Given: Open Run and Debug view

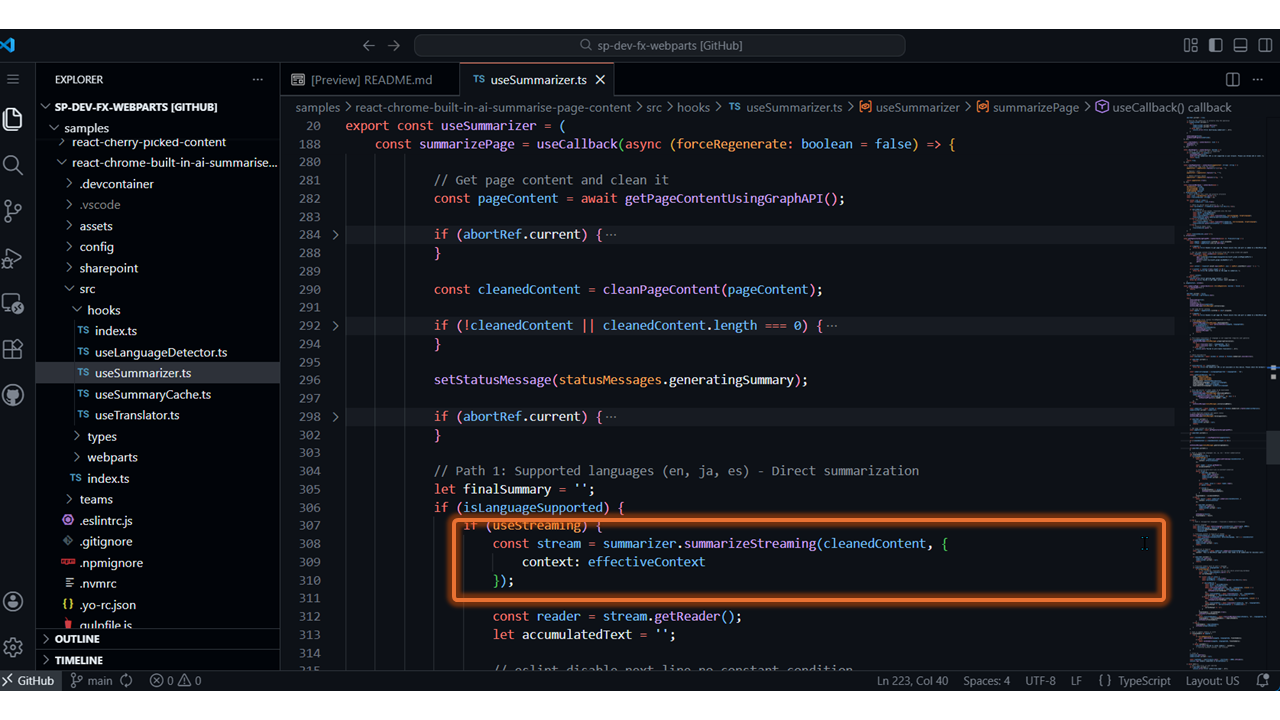Looking at the screenshot, I should [13, 258].
